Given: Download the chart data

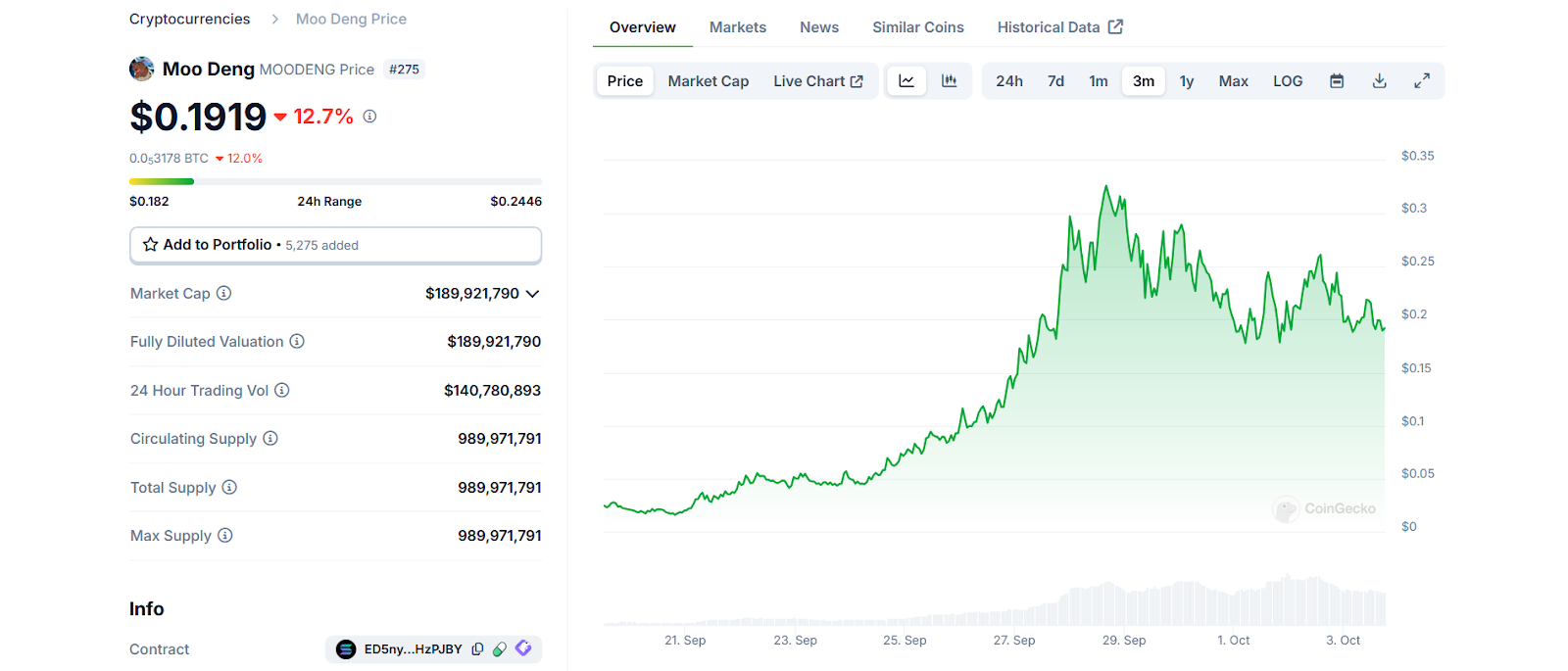Looking at the screenshot, I should click(x=1379, y=81).
